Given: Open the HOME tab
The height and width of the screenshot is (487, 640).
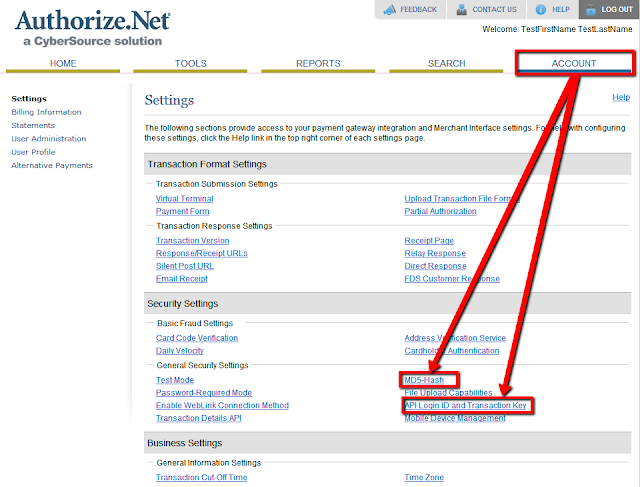Looking at the screenshot, I should (63, 64).
